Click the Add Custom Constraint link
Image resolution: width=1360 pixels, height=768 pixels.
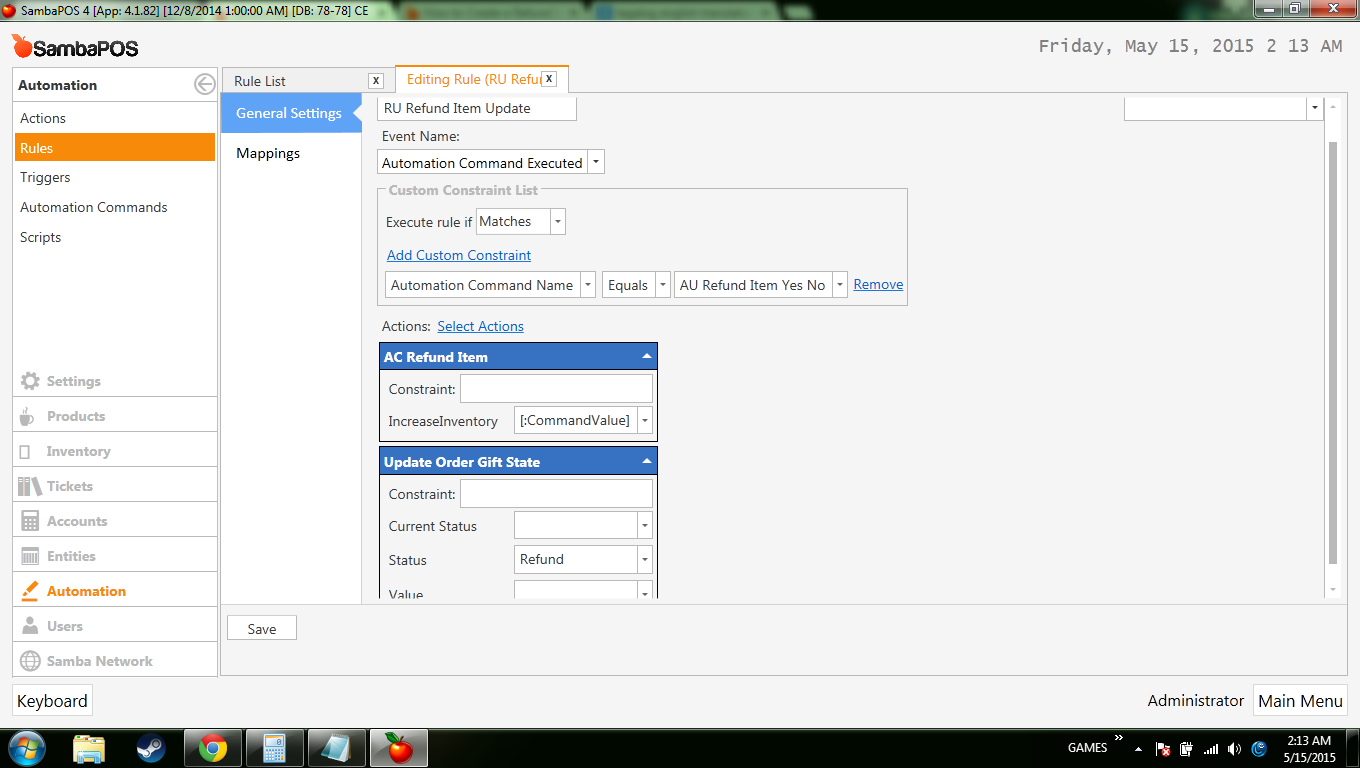click(x=459, y=255)
